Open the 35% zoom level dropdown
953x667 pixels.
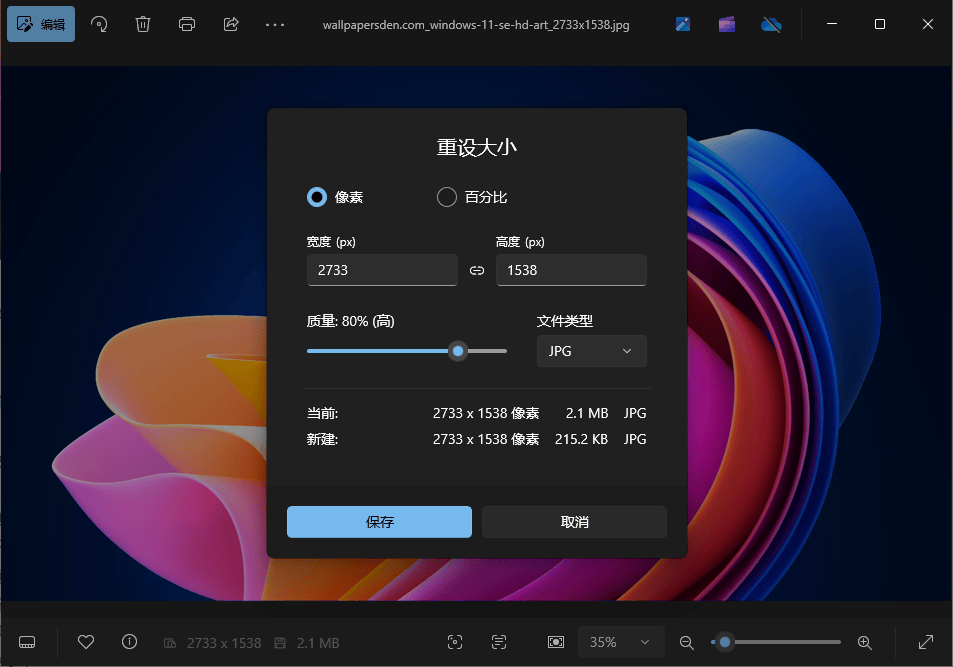point(620,642)
